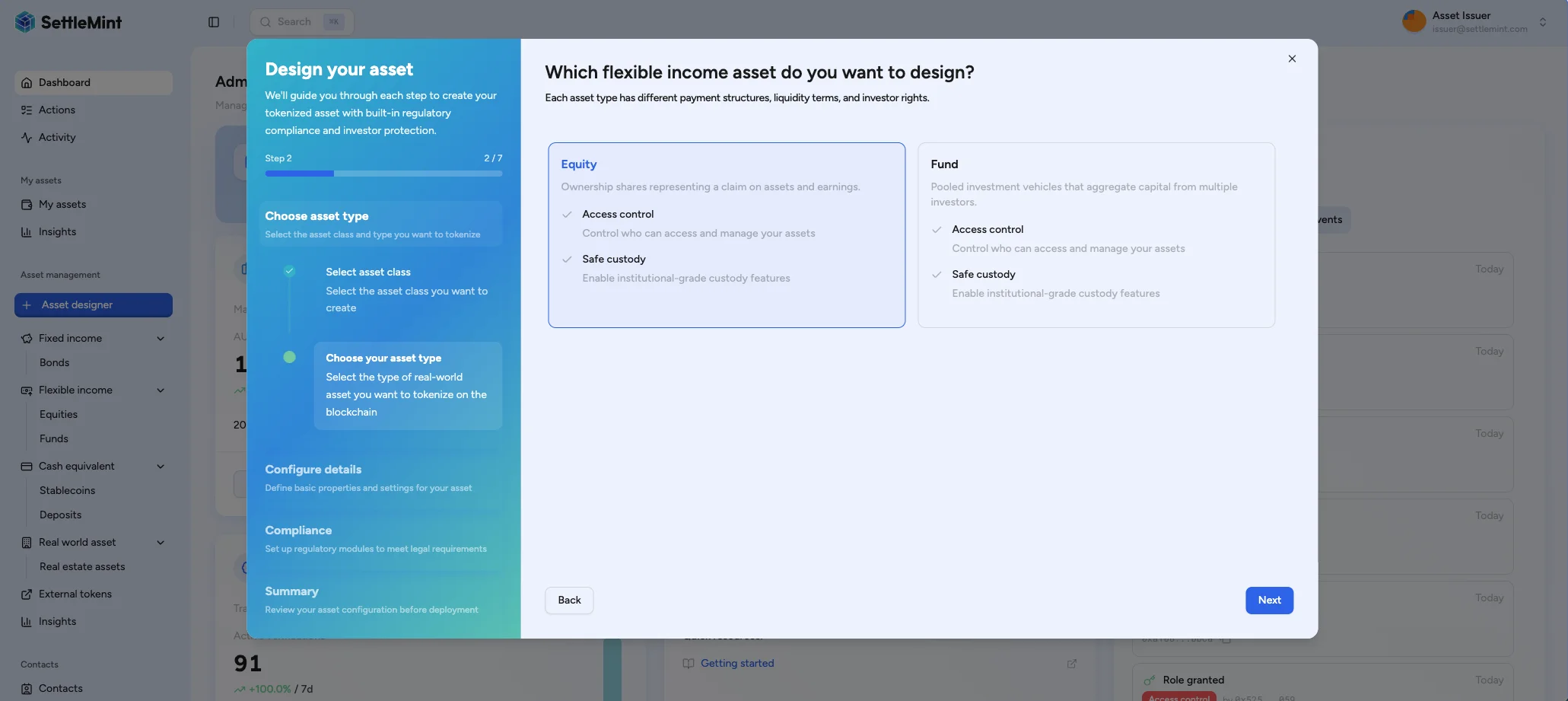Click the plus icon on Asset designer
The height and width of the screenshot is (701, 1568).
27,305
